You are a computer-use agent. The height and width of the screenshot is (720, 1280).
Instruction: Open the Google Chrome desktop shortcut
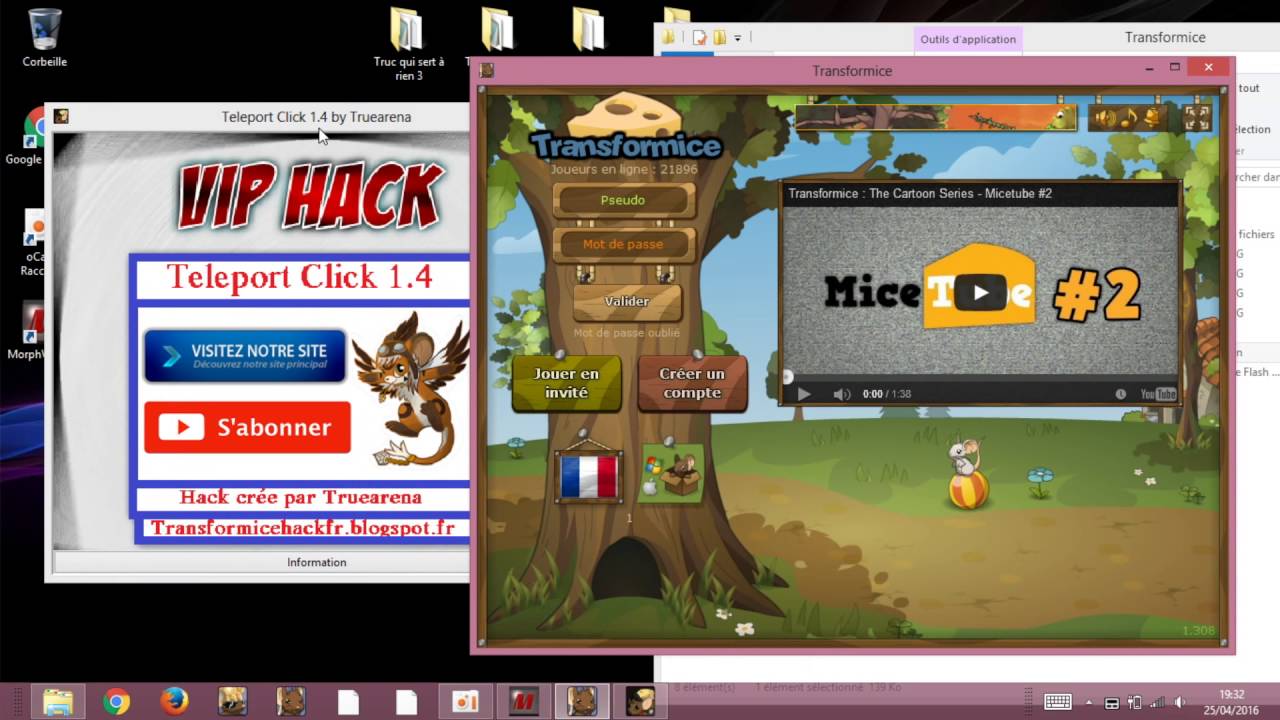(x=32, y=136)
